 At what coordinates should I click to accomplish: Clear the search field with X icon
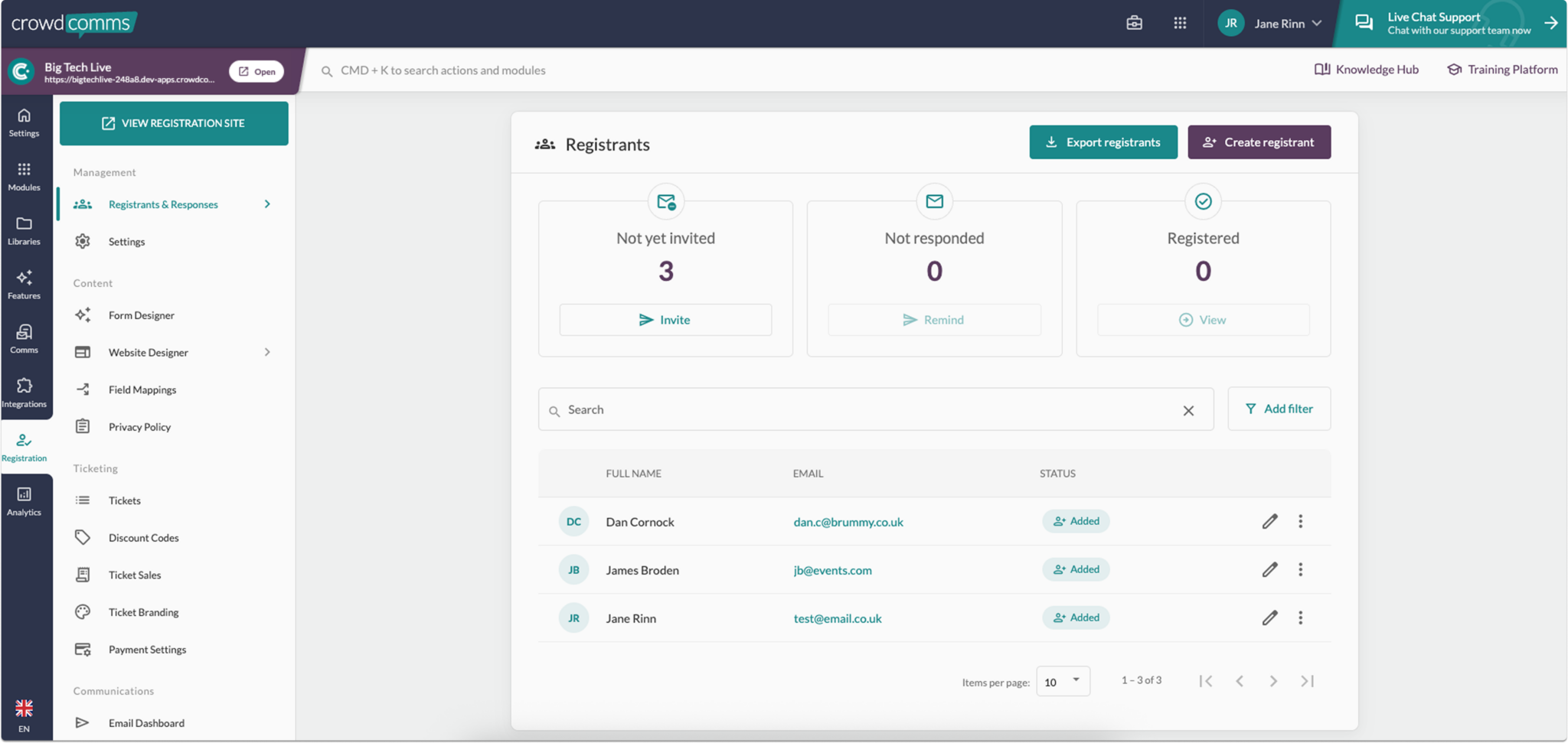1188,411
